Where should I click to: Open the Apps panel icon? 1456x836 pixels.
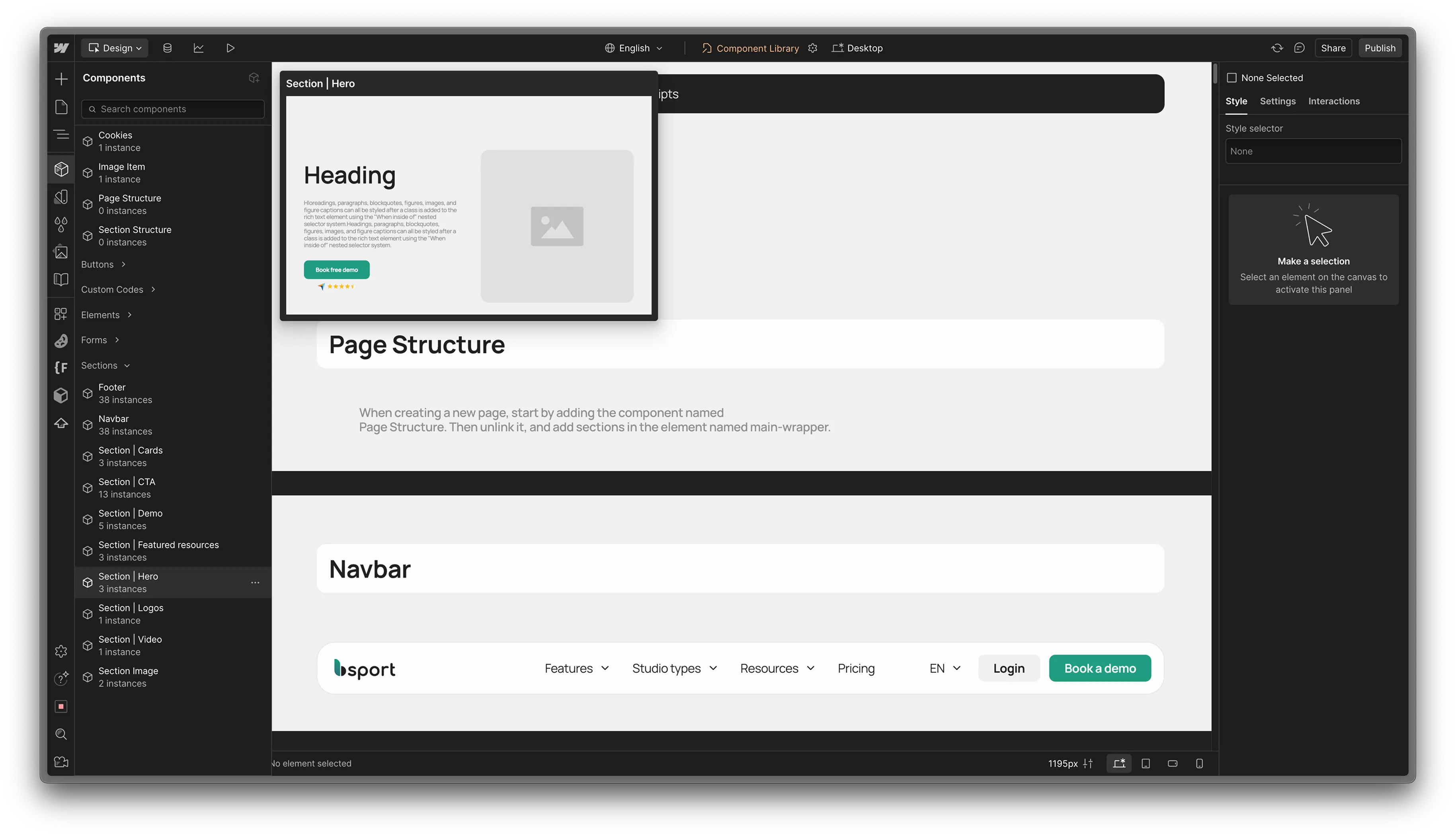pyautogui.click(x=61, y=314)
